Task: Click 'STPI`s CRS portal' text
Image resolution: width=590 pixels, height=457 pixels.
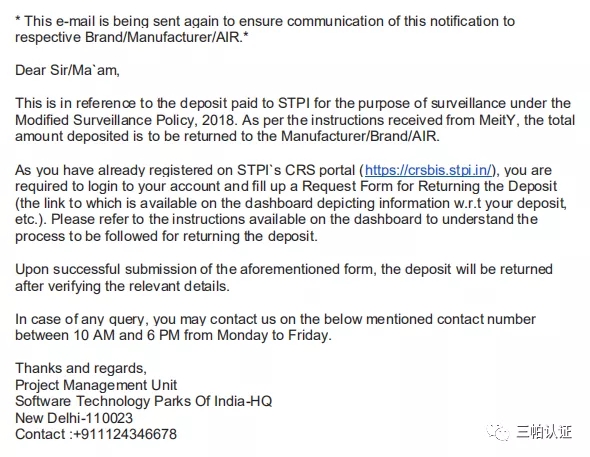Action: click(x=296, y=170)
